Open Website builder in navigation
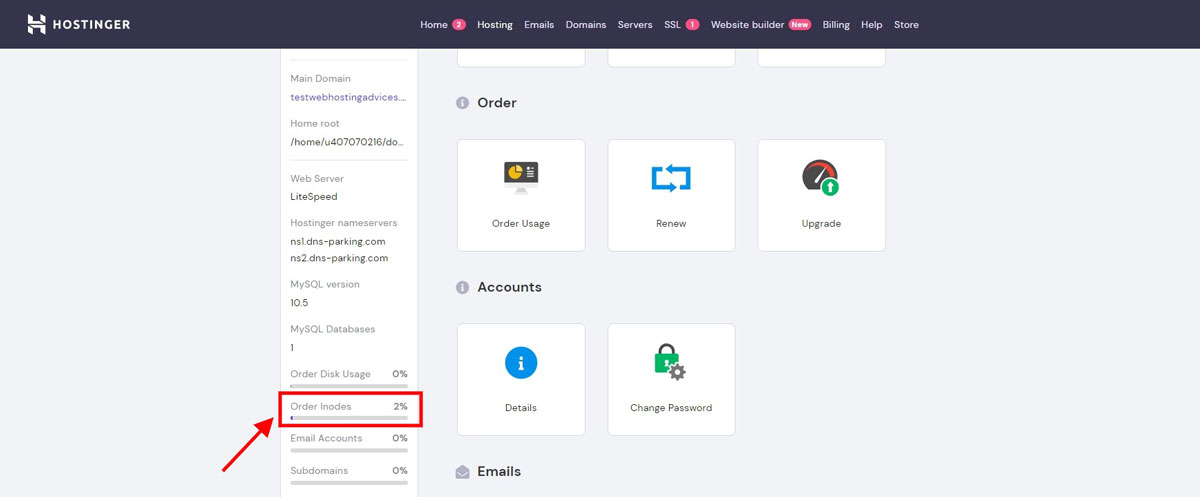The height and width of the screenshot is (497, 1200). 747,24
